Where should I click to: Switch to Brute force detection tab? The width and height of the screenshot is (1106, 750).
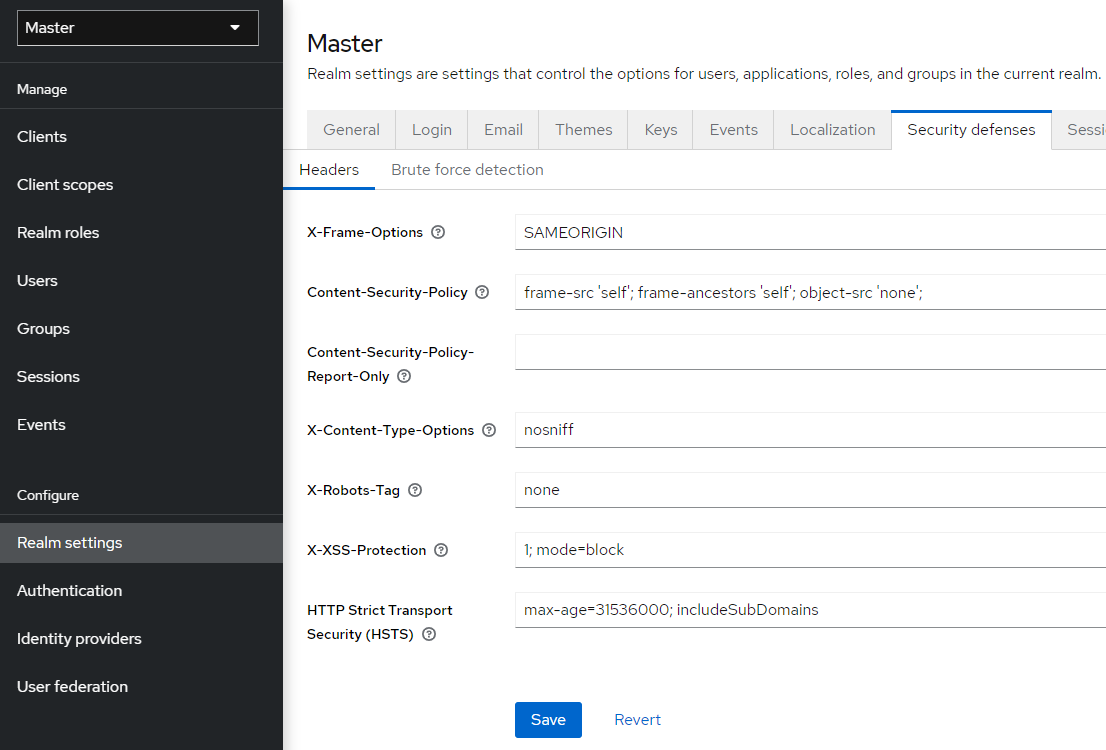[467, 170]
